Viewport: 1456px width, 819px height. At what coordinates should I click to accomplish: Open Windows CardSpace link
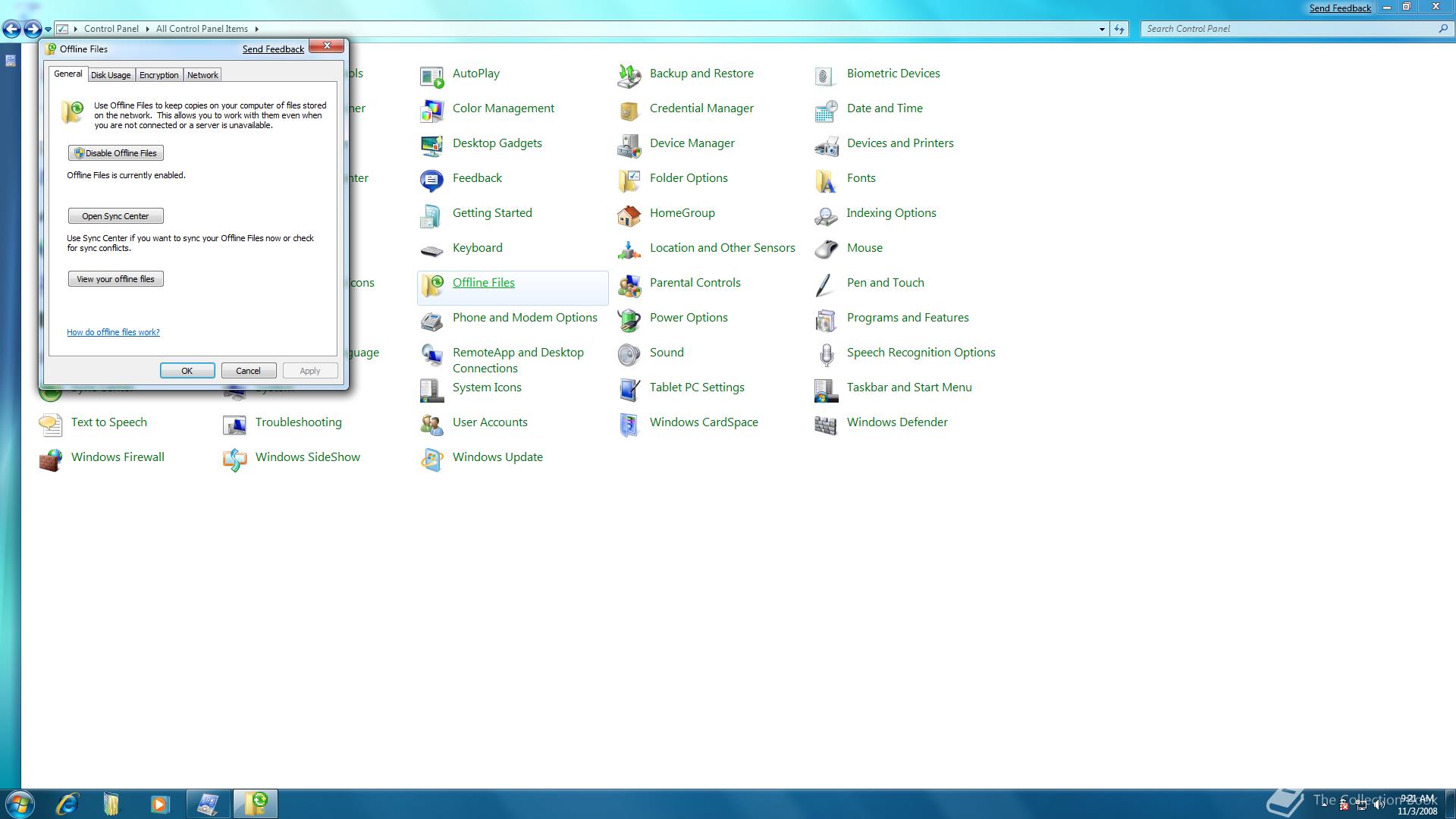(704, 422)
